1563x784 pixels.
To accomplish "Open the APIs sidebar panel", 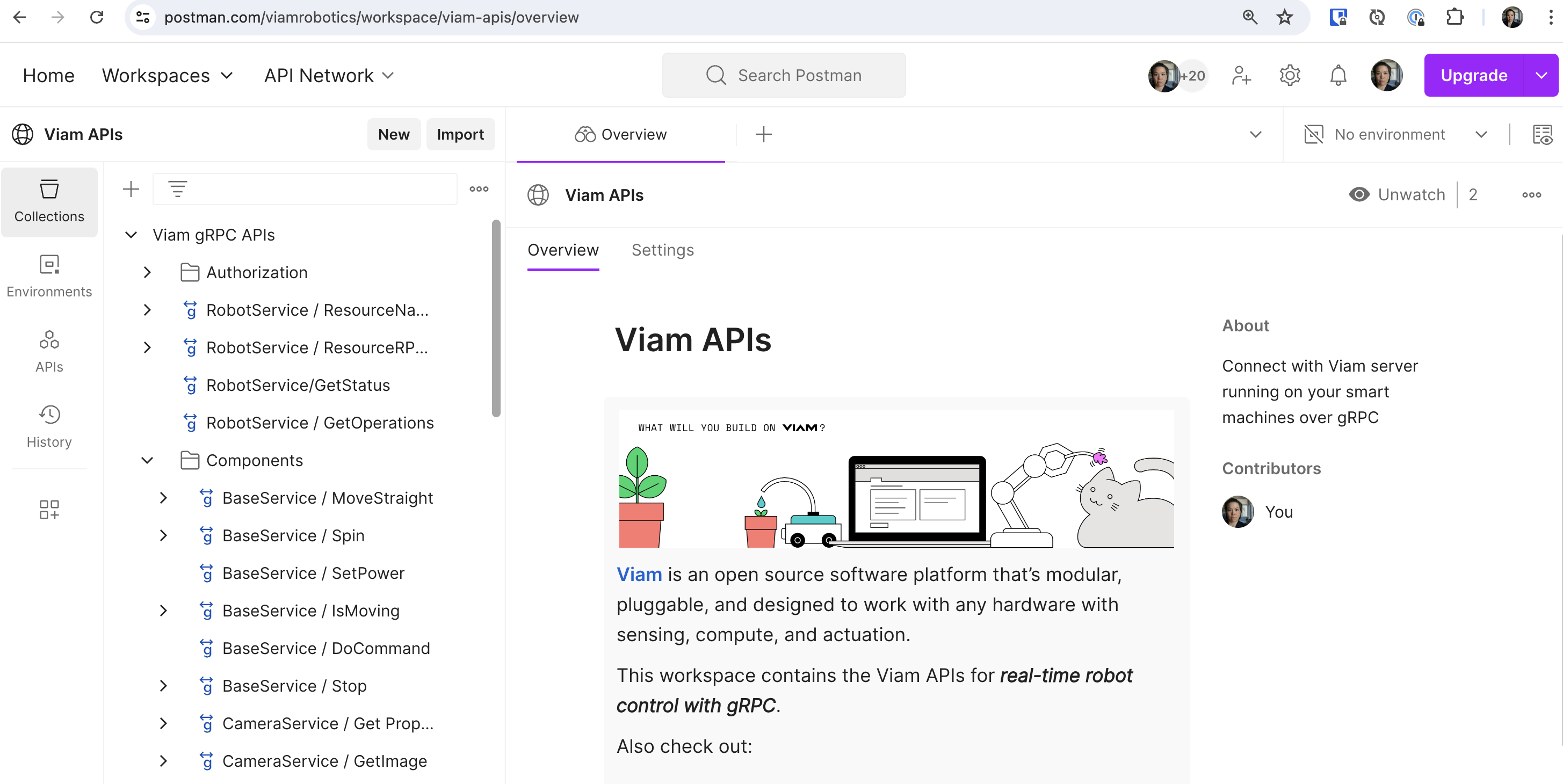I will pyautogui.click(x=49, y=352).
